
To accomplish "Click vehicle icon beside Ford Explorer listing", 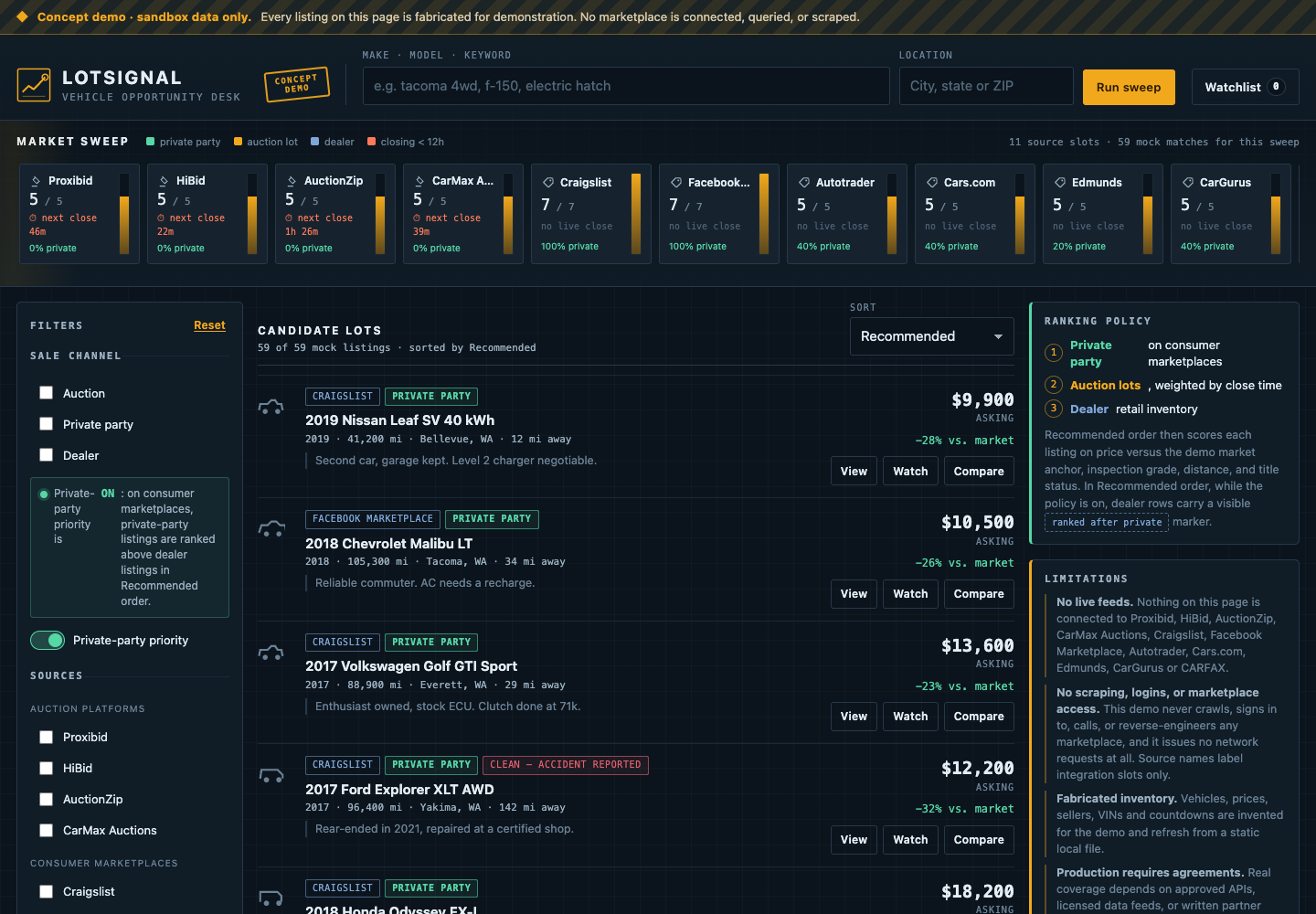I will tap(271, 775).
